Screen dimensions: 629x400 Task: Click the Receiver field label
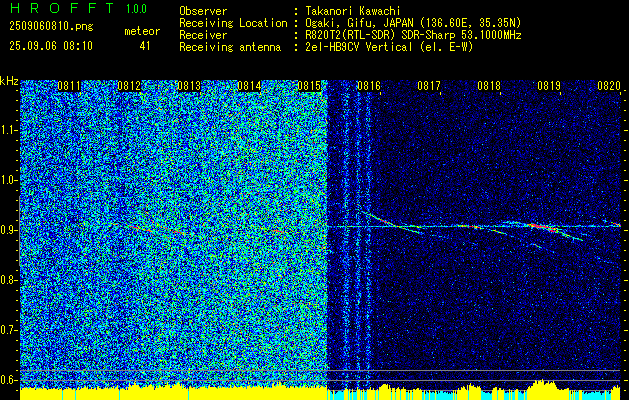[203, 35]
